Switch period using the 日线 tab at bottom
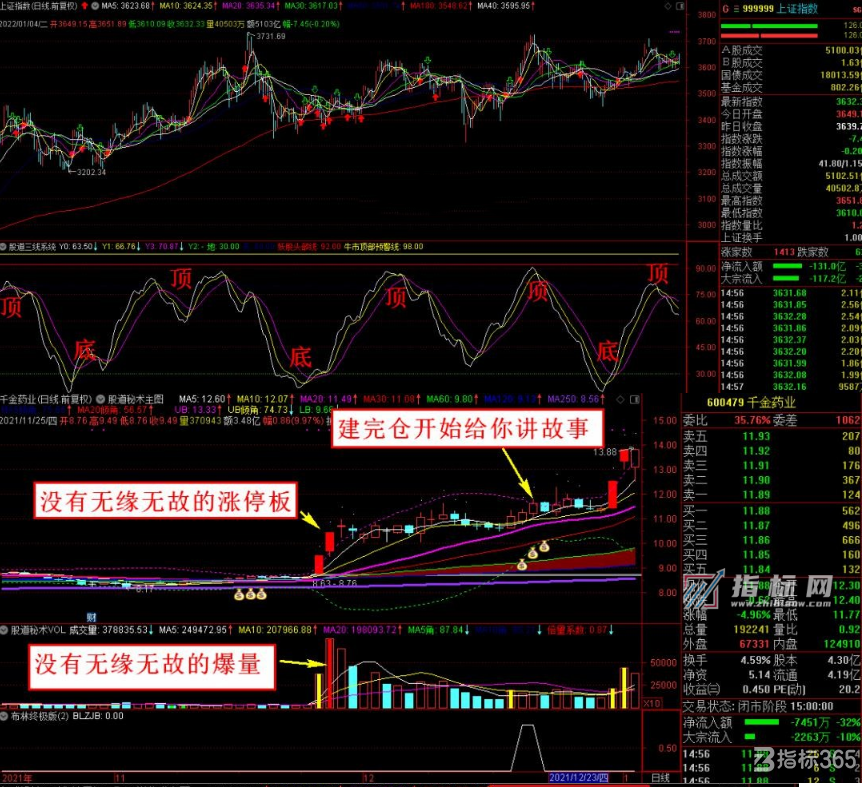This screenshot has width=865, height=787. pos(660,778)
